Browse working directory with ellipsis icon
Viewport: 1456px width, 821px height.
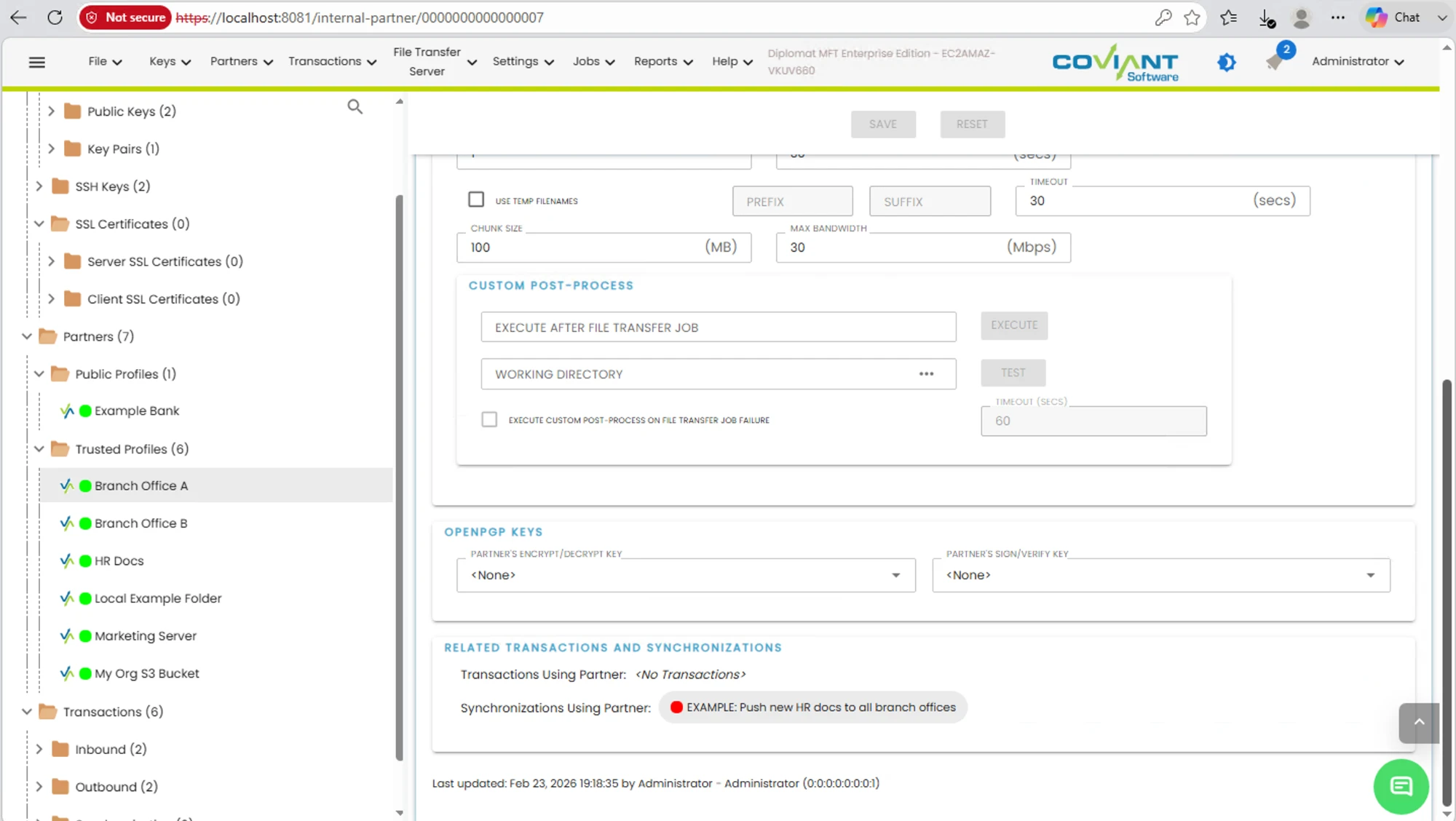coord(926,374)
